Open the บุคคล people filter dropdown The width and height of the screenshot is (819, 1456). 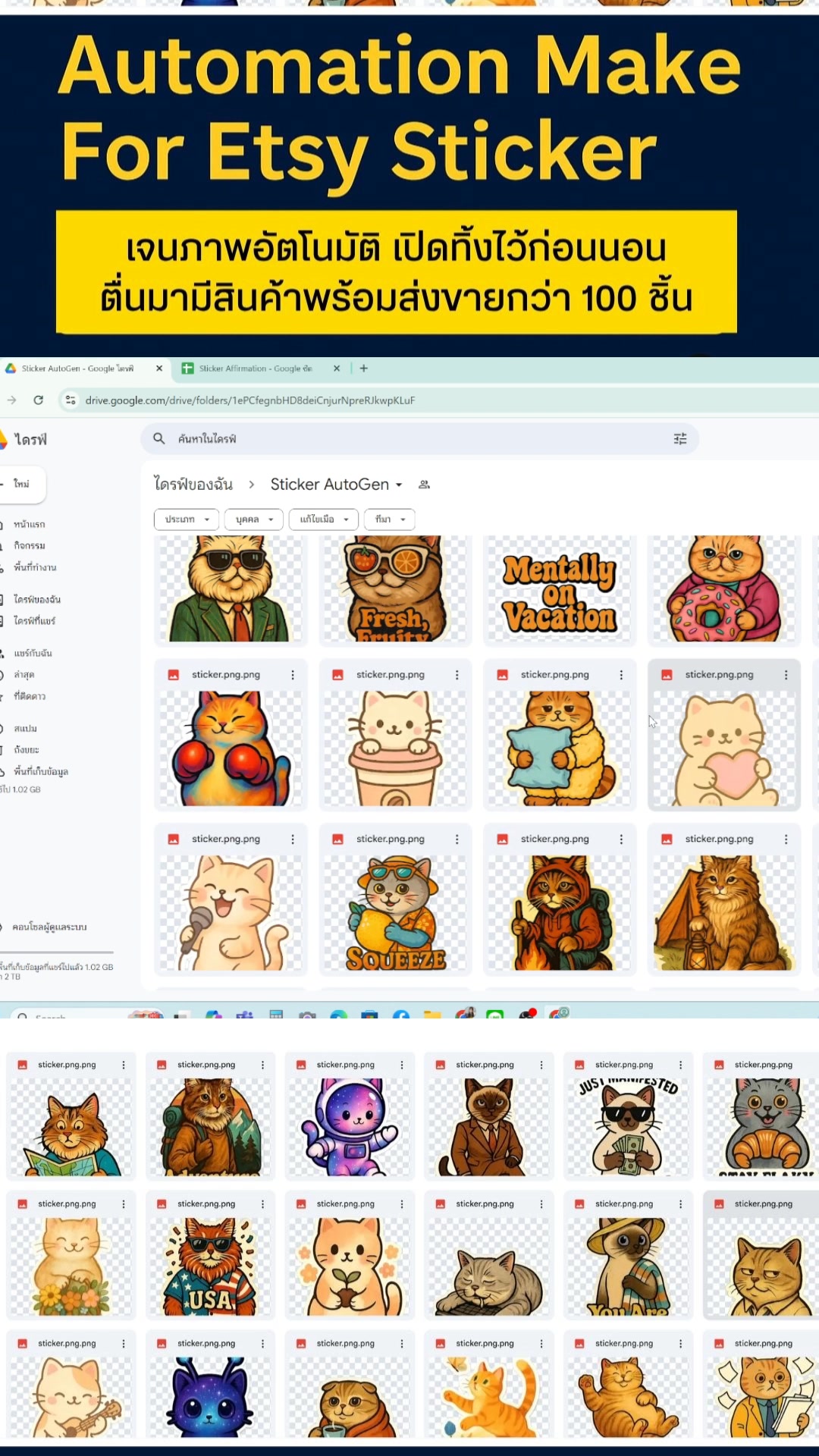[254, 519]
